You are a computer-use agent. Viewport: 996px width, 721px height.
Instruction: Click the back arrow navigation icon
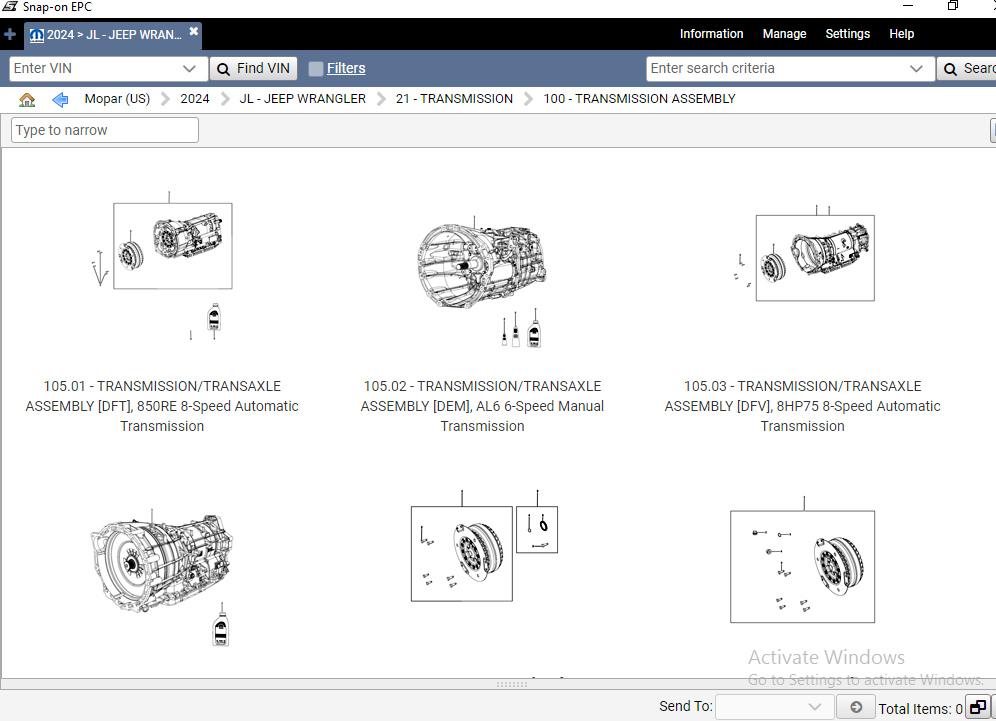coord(59,98)
